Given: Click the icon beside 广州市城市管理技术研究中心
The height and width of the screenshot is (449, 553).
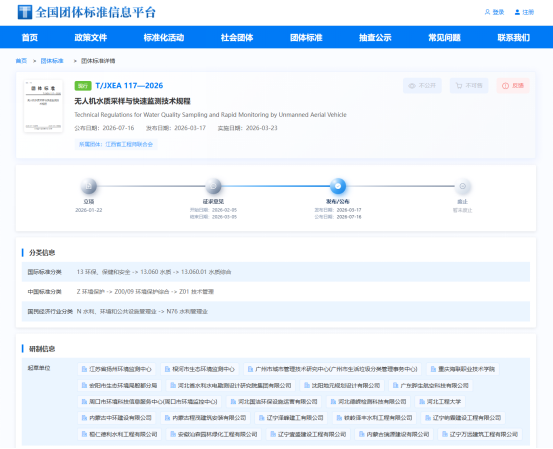Looking at the screenshot, I should [250, 369].
